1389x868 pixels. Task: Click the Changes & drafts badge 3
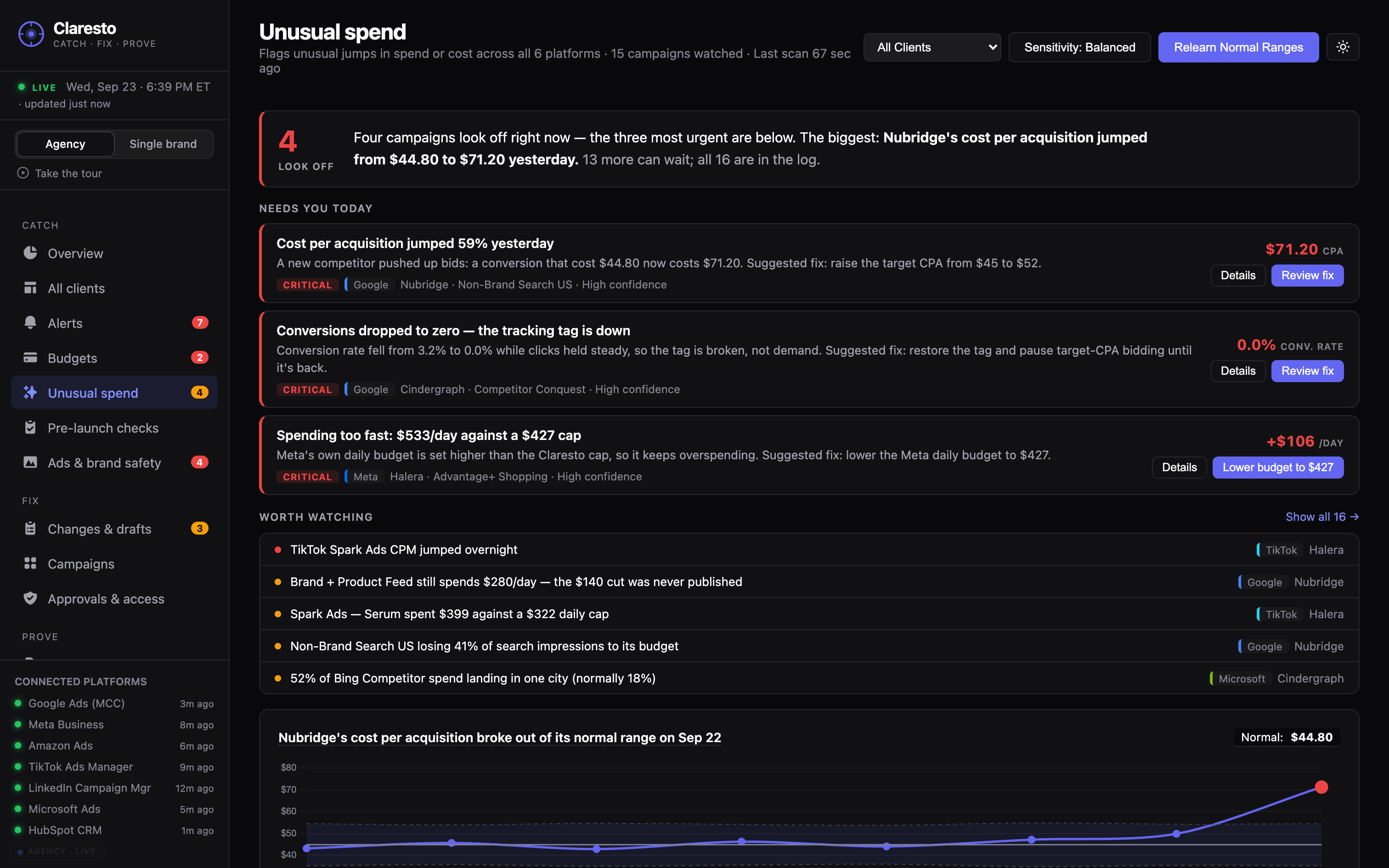tap(200, 529)
